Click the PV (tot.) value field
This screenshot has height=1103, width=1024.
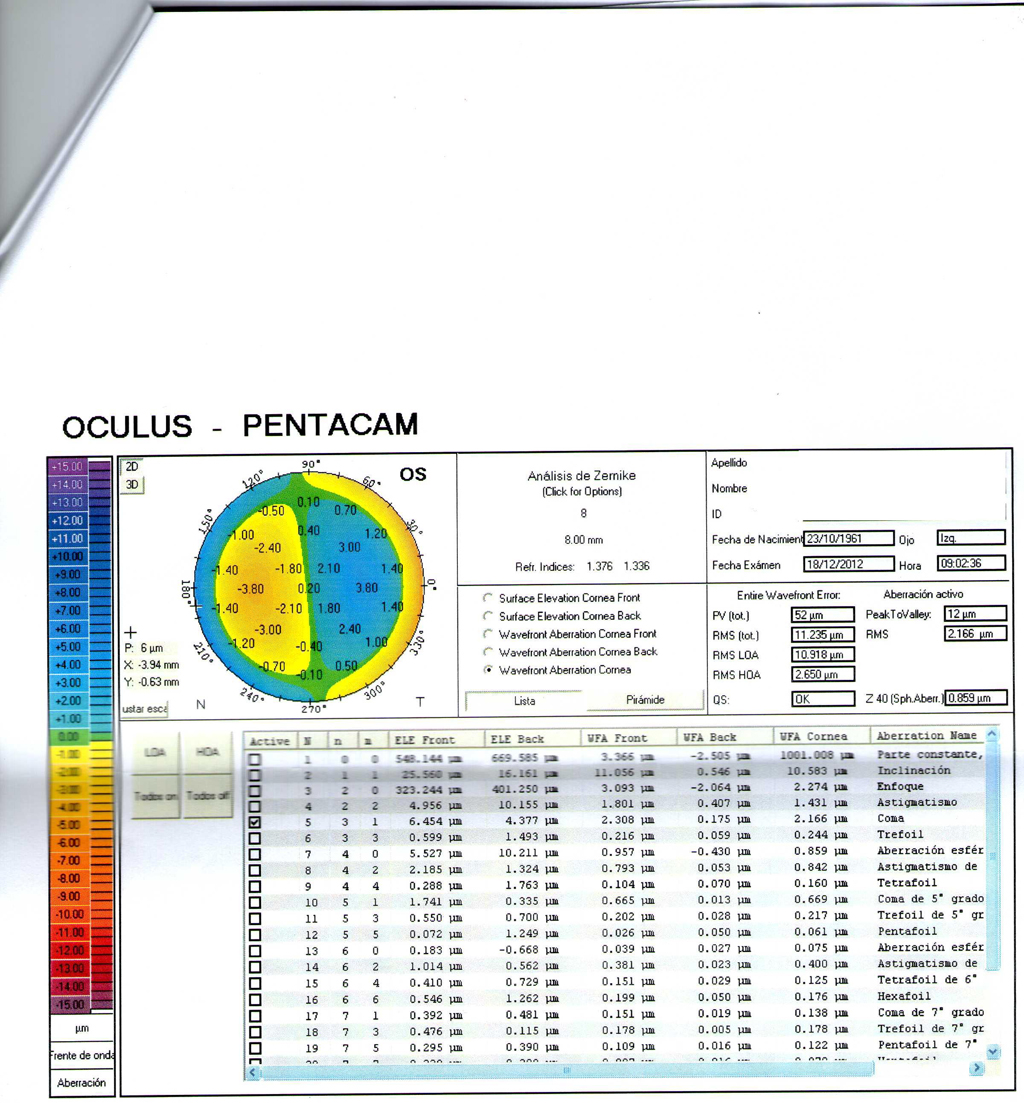pos(823,616)
